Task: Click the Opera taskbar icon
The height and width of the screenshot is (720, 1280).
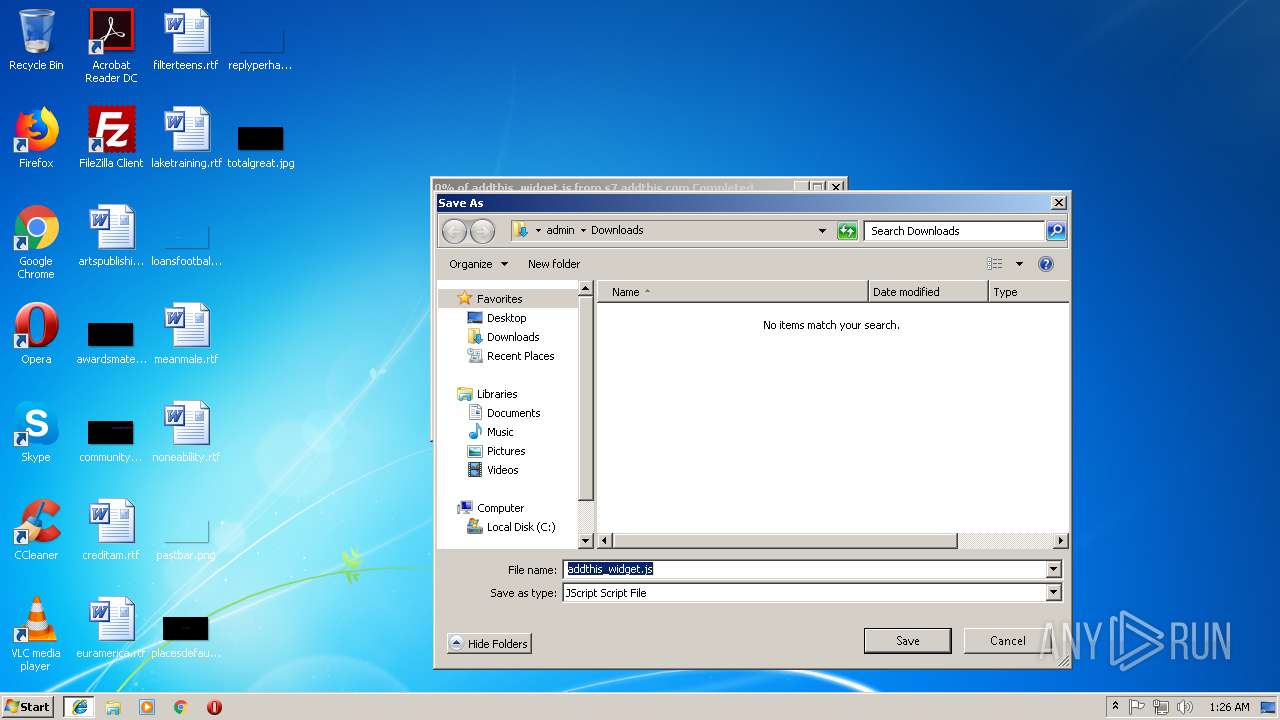Action: coord(214,707)
